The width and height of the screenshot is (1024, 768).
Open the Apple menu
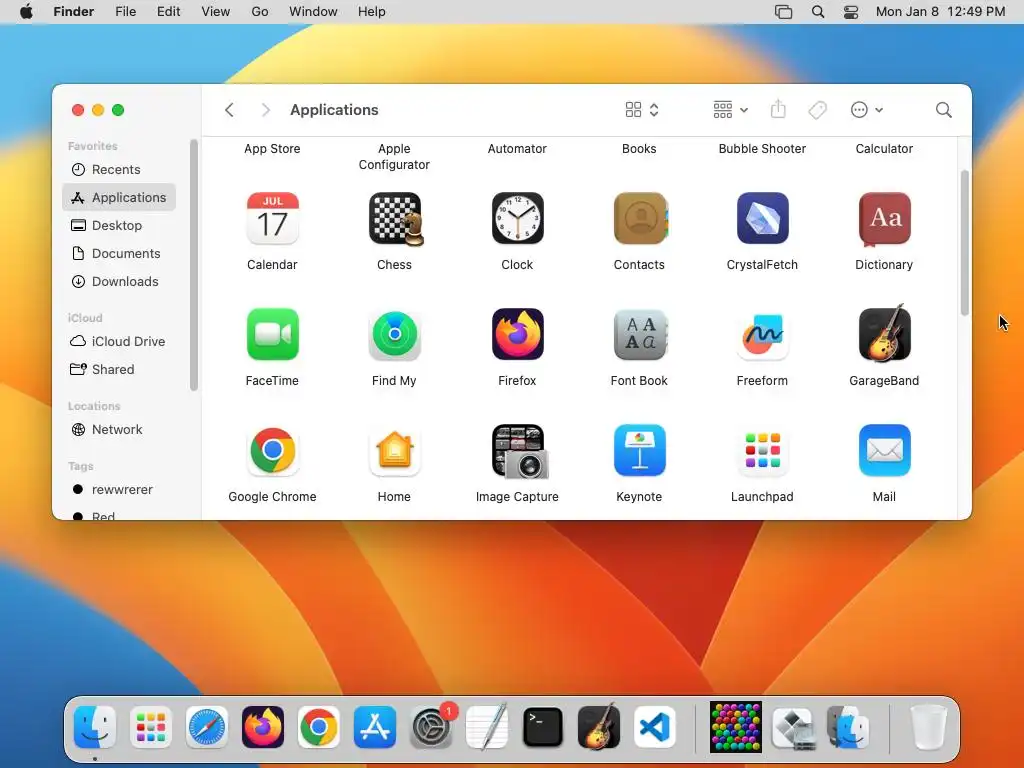click(x=26, y=12)
